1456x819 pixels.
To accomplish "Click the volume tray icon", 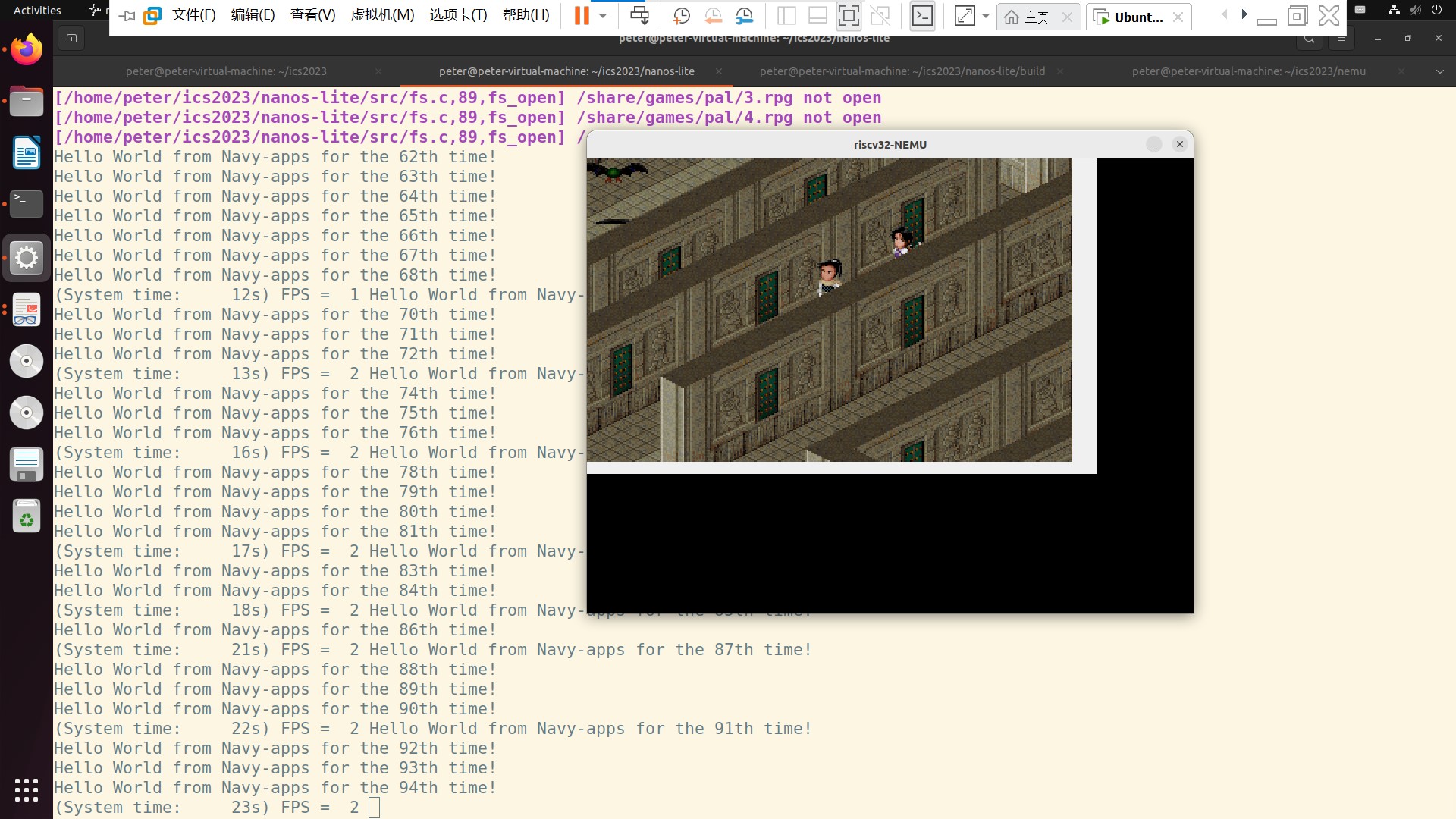I will 1415,10.
